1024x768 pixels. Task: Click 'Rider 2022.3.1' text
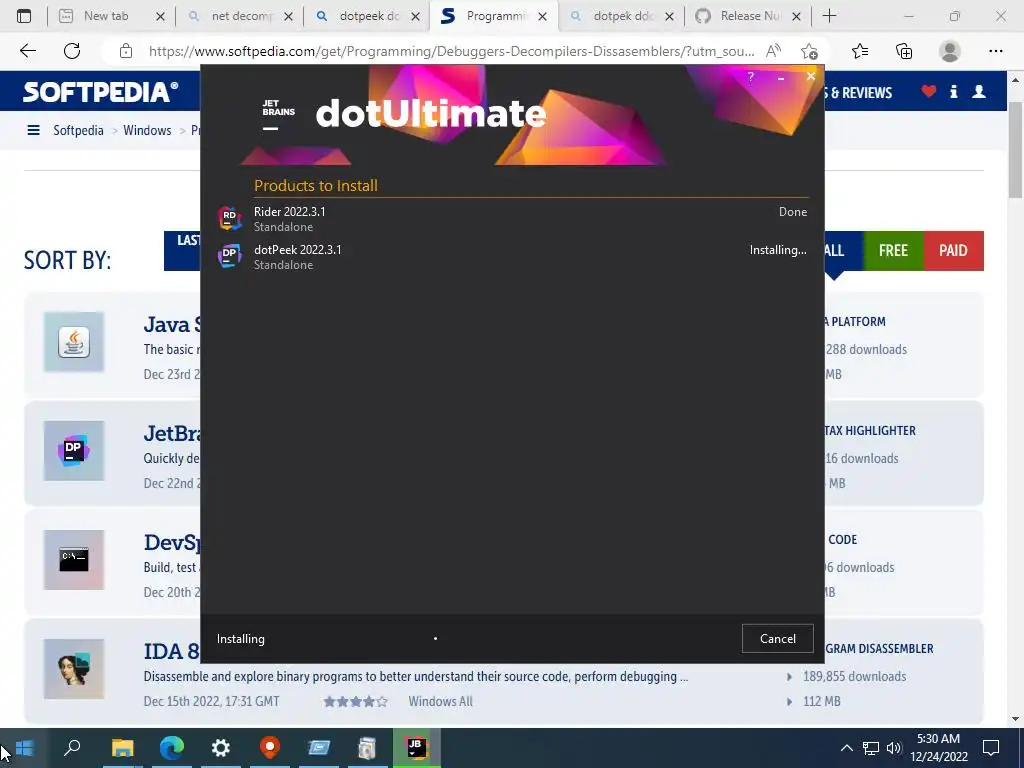point(289,212)
